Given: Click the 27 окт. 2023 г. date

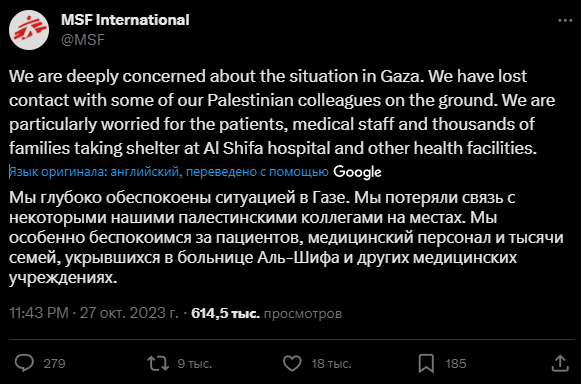Looking at the screenshot, I should [x=129, y=313].
